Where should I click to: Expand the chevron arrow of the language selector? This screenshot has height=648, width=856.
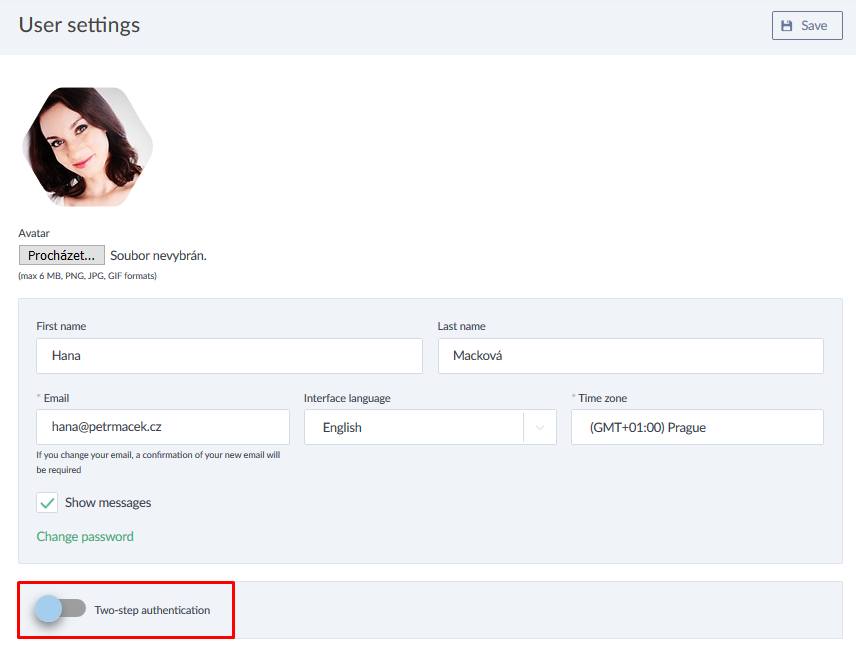540,428
